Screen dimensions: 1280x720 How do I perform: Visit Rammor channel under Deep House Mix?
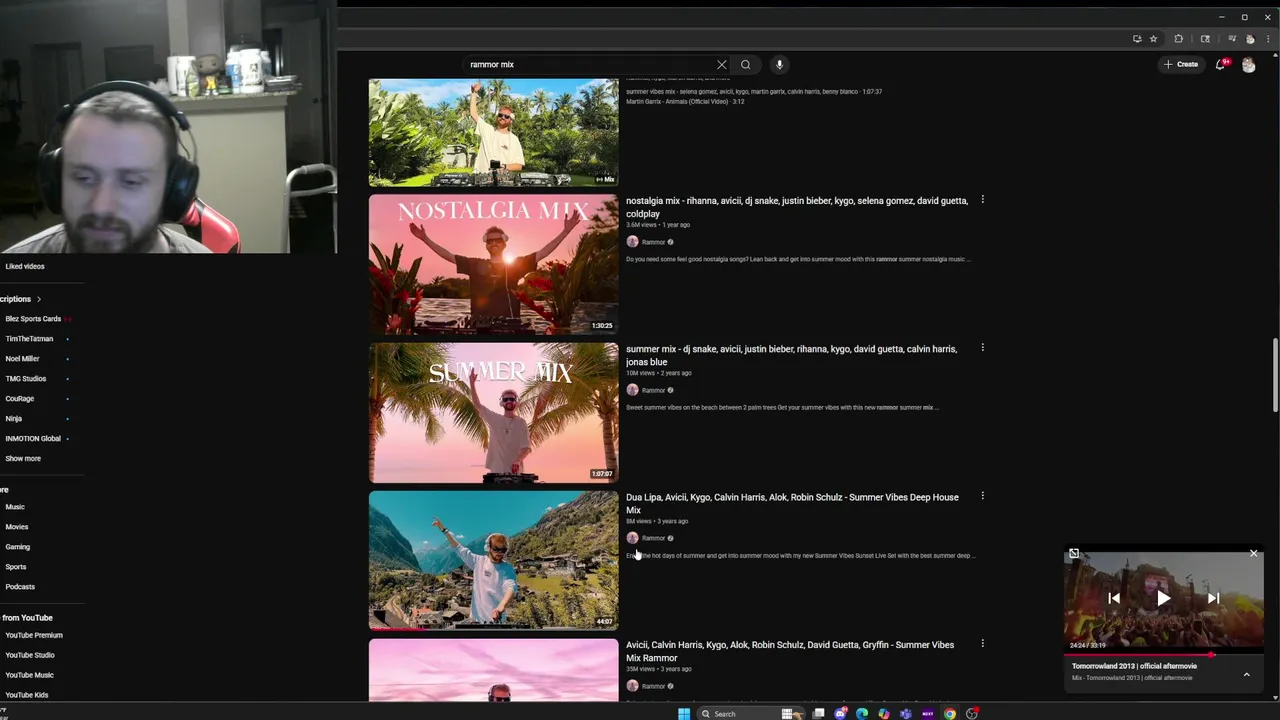(652, 538)
